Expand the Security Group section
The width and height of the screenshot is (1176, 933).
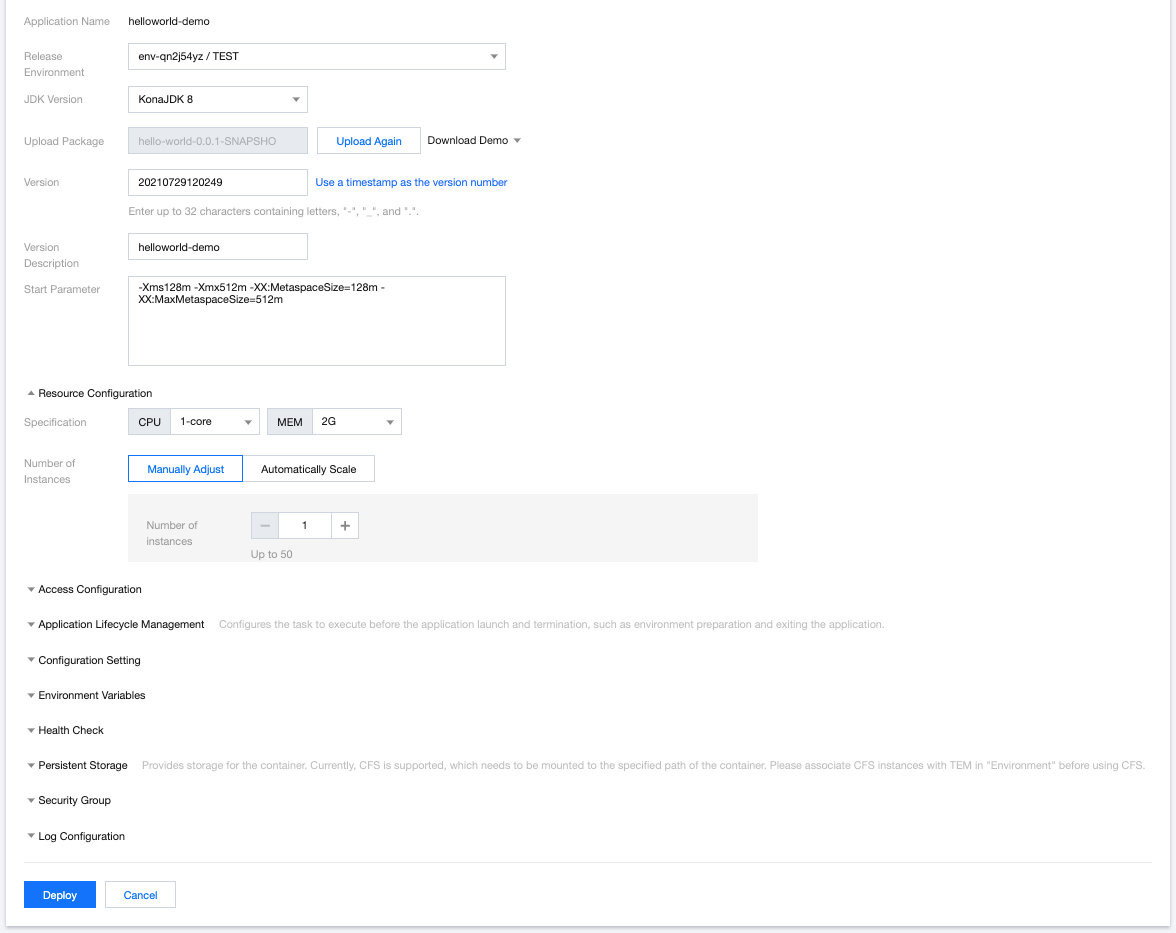[x=69, y=800]
